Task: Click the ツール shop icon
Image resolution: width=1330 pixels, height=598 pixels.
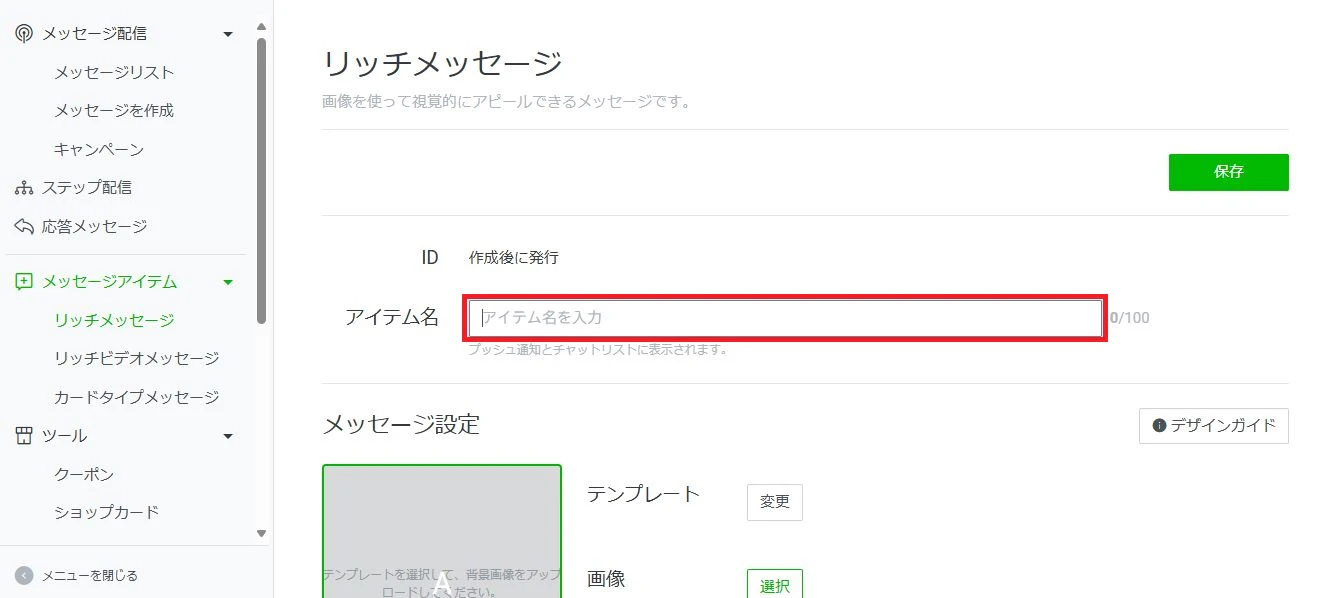Action: coord(24,436)
